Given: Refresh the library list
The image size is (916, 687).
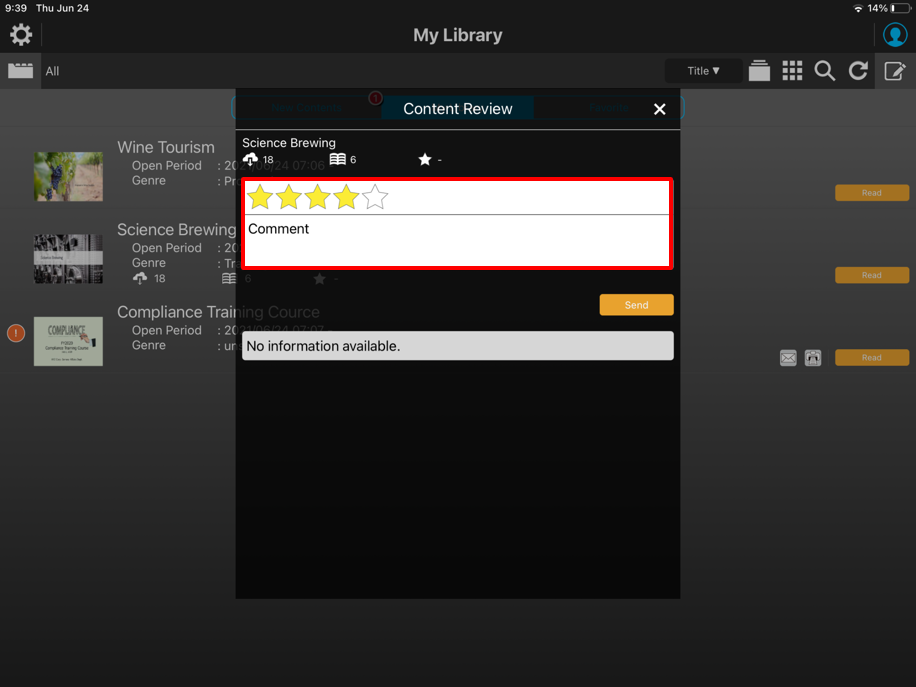Looking at the screenshot, I should tap(858, 71).
